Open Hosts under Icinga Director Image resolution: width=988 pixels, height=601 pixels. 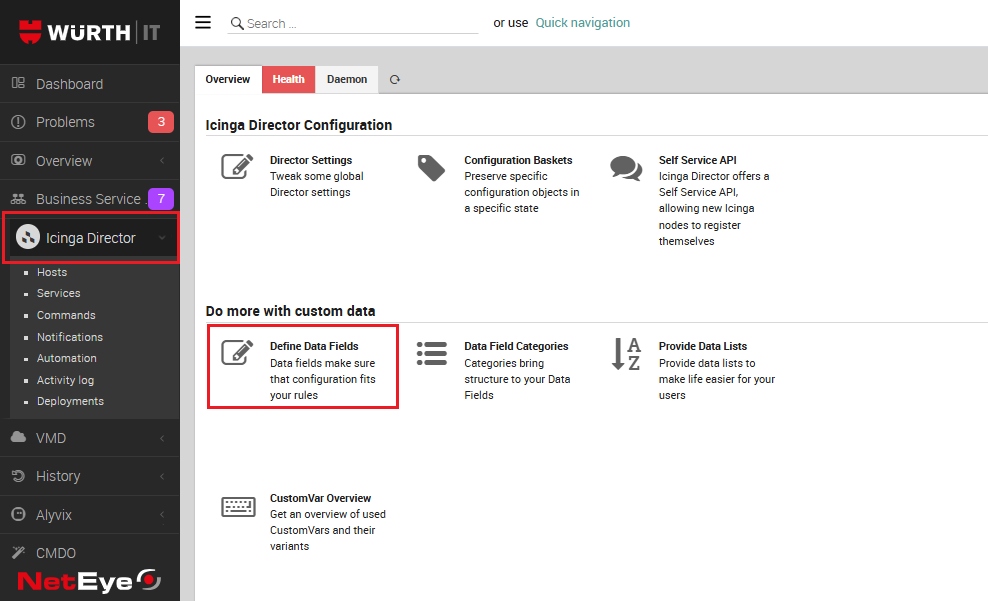[52, 272]
